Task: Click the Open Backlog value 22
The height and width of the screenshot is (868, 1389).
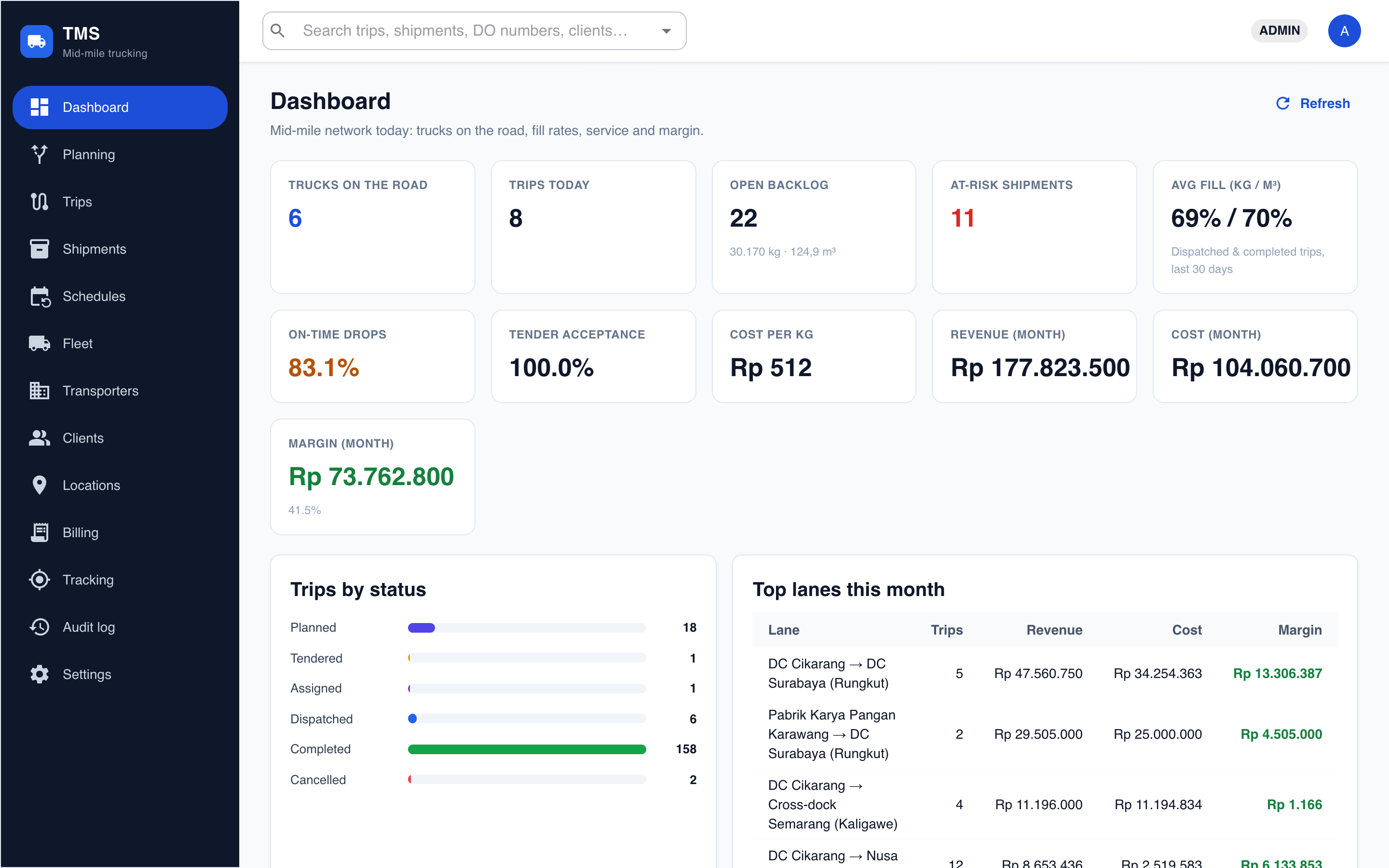Action: coord(743,218)
